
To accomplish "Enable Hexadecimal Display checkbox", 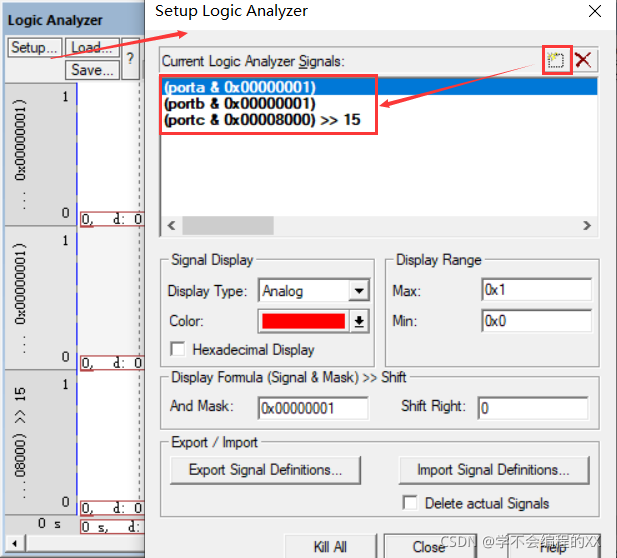I will tap(178, 349).
